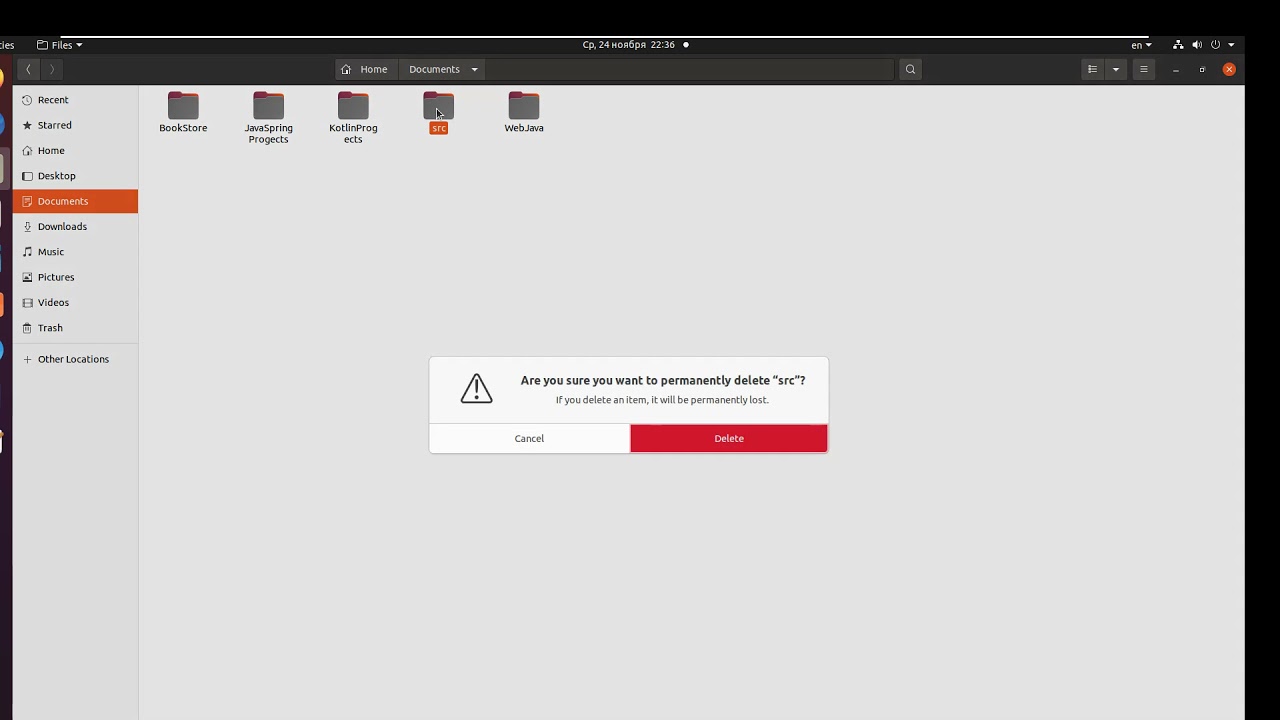Open the en keyboard layout menu
The width and height of the screenshot is (1280, 720).
pyautogui.click(x=1141, y=45)
